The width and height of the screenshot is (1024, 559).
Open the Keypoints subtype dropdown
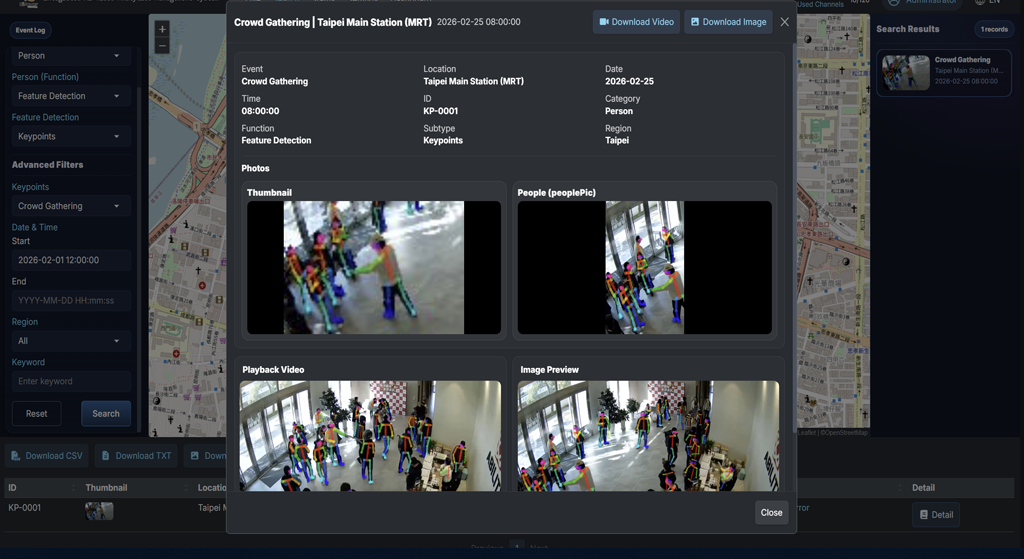pos(71,136)
